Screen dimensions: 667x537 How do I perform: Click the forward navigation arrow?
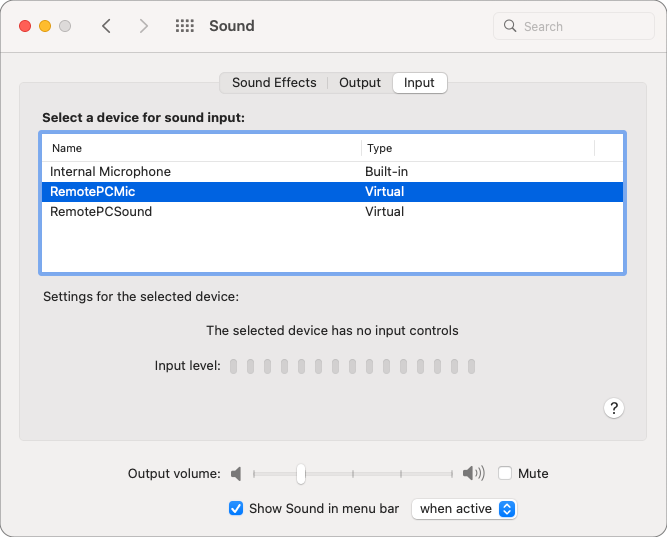[x=144, y=26]
